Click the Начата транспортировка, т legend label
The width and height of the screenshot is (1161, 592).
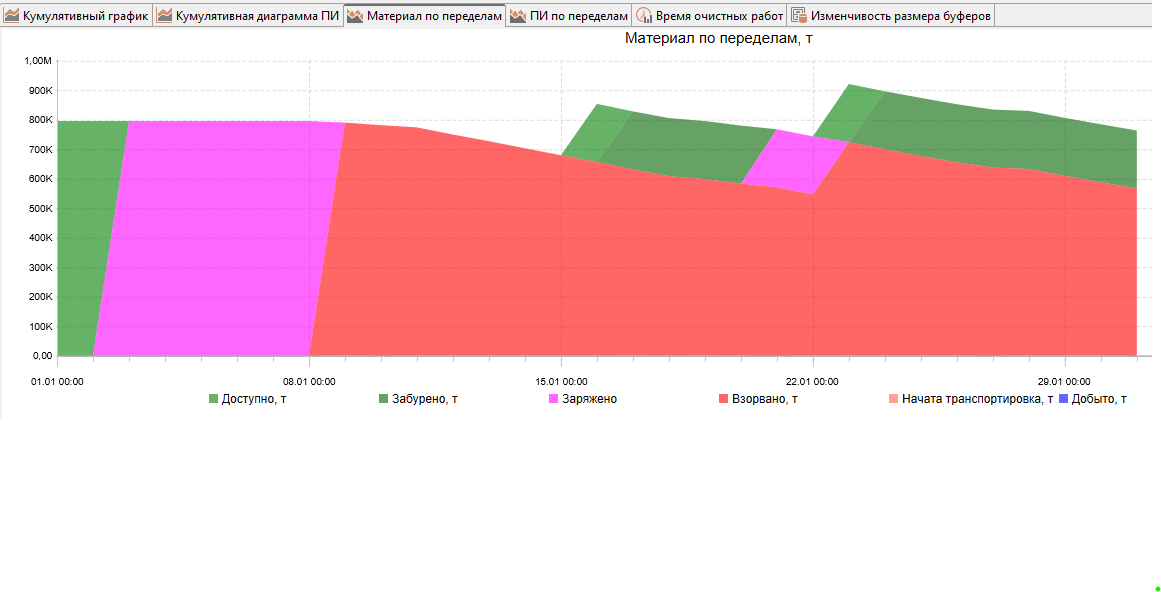point(977,399)
